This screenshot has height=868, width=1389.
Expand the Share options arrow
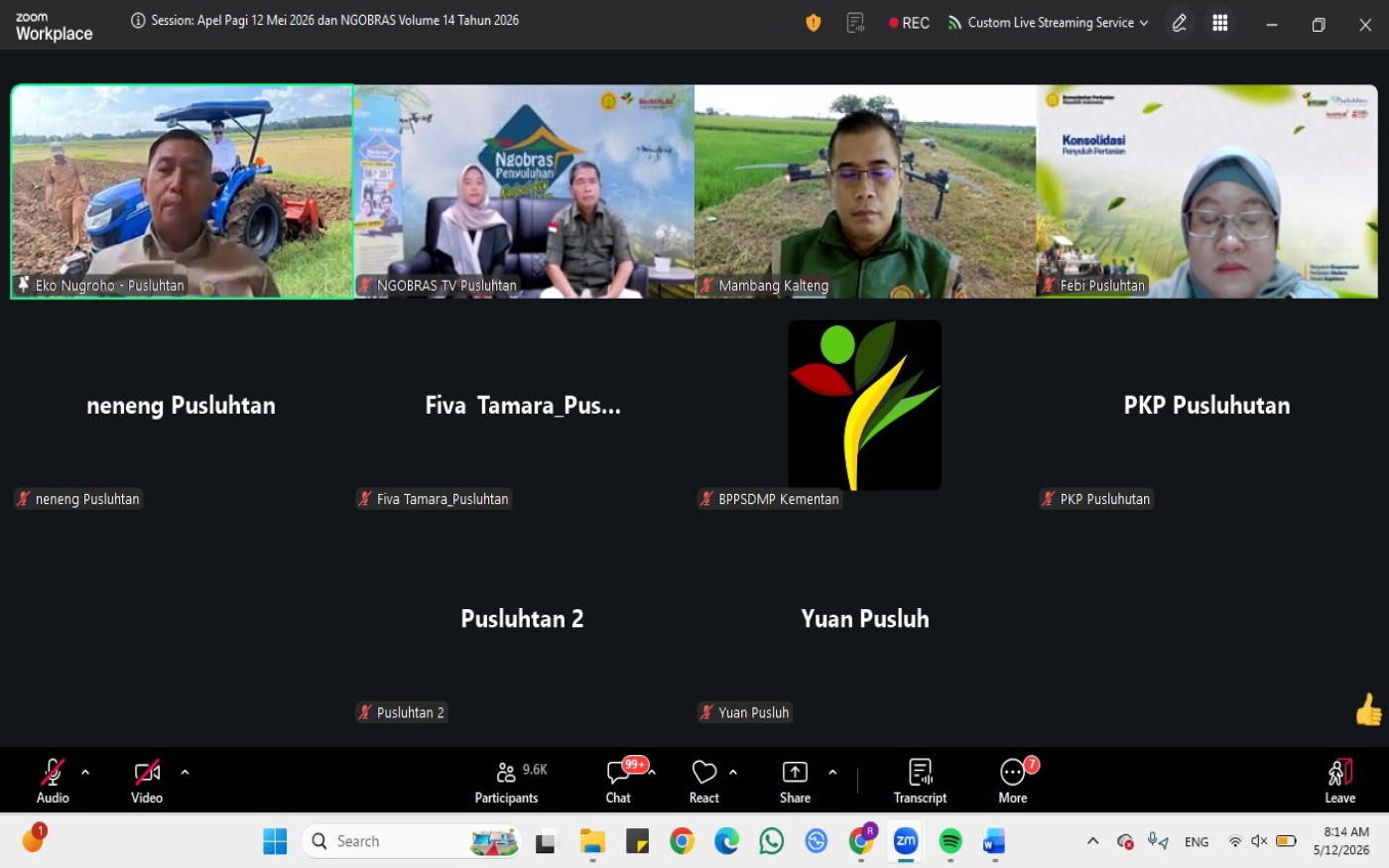[832, 772]
